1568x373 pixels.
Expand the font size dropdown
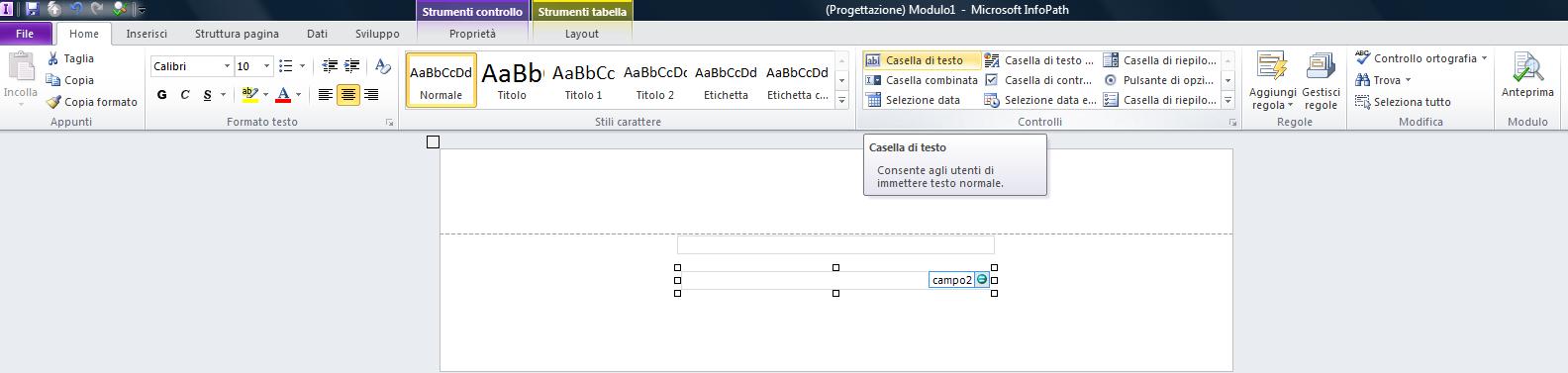tap(266, 66)
